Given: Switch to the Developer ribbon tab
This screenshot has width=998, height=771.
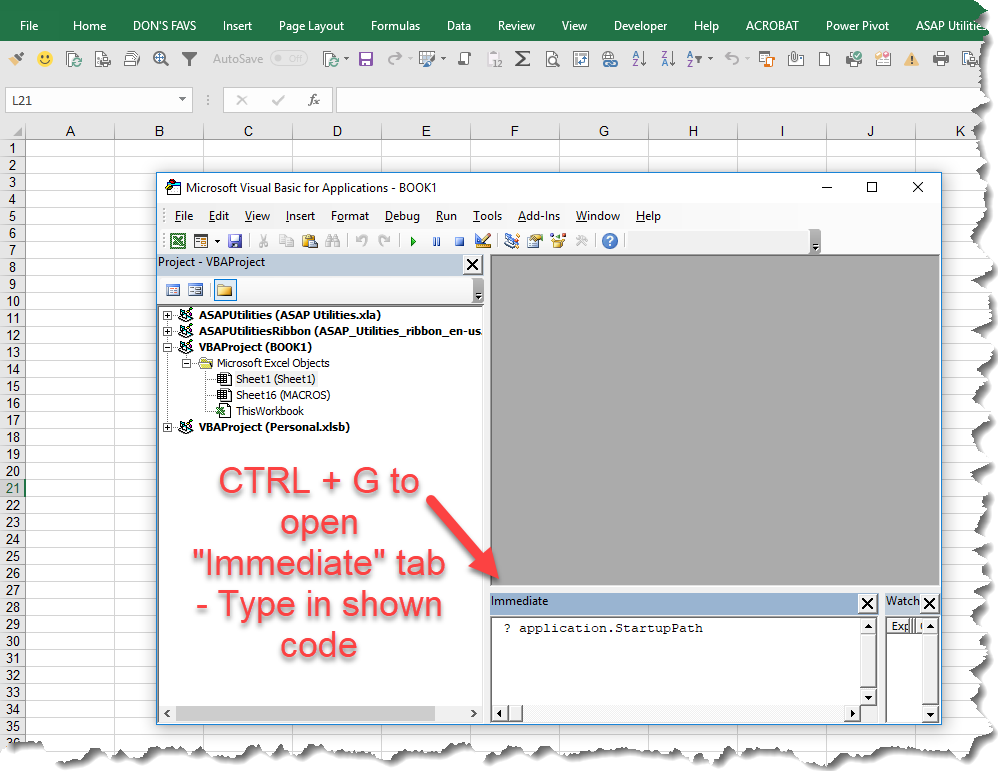Looking at the screenshot, I should [x=640, y=26].
